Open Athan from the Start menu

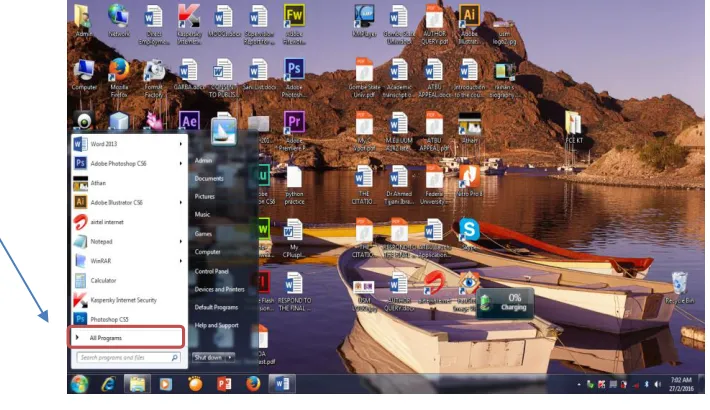(129, 183)
